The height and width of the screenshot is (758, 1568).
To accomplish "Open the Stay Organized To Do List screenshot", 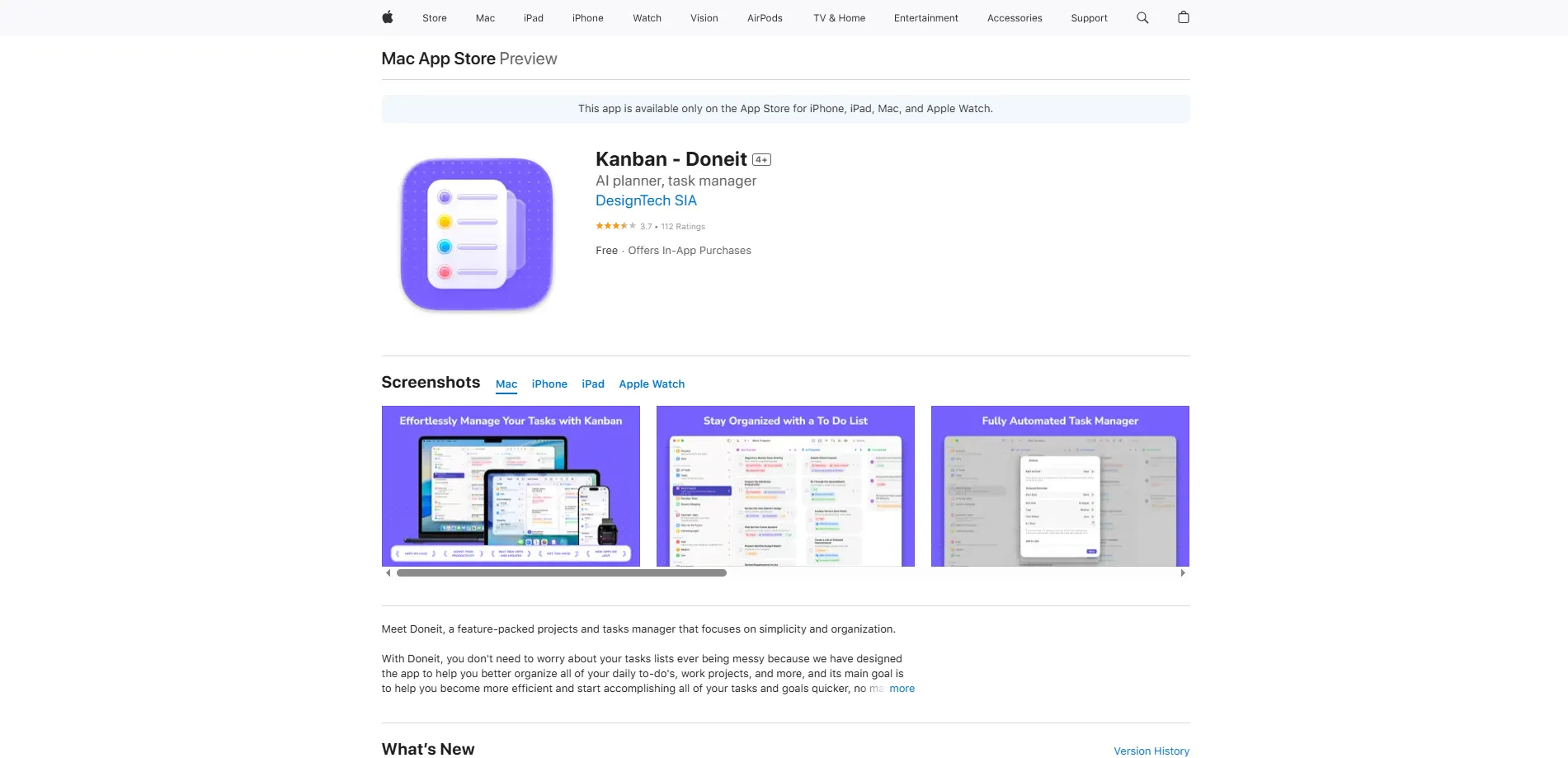I will [785, 486].
